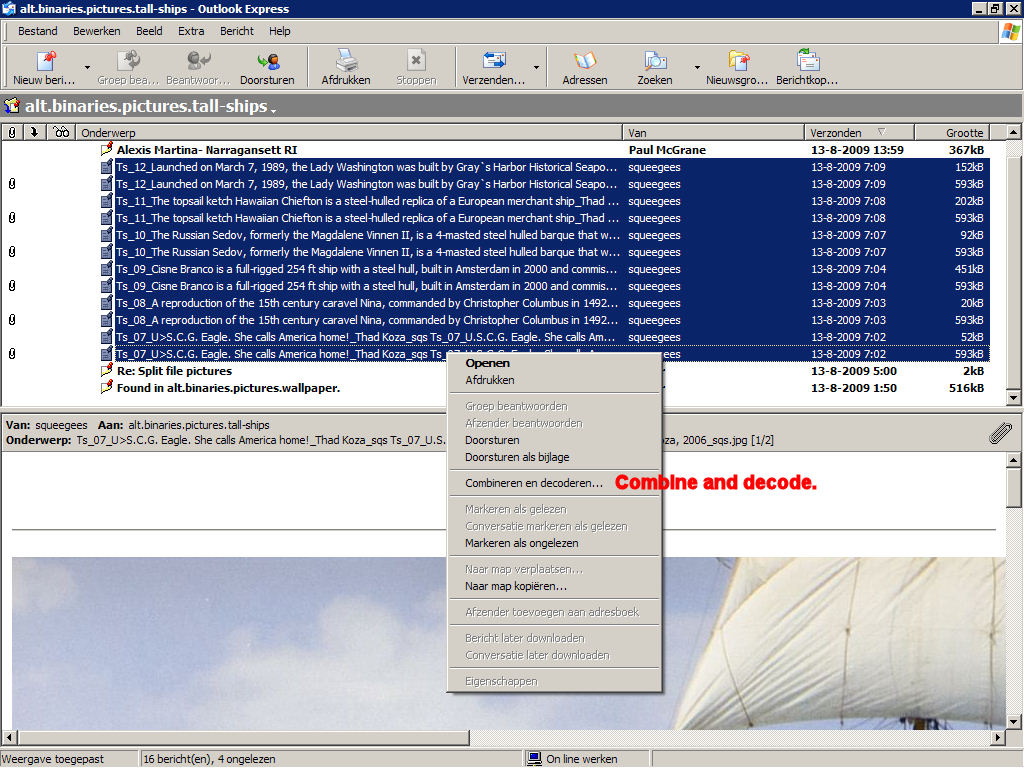
Task: Choose Naar map kopiëren in context menu
Action: (554, 586)
